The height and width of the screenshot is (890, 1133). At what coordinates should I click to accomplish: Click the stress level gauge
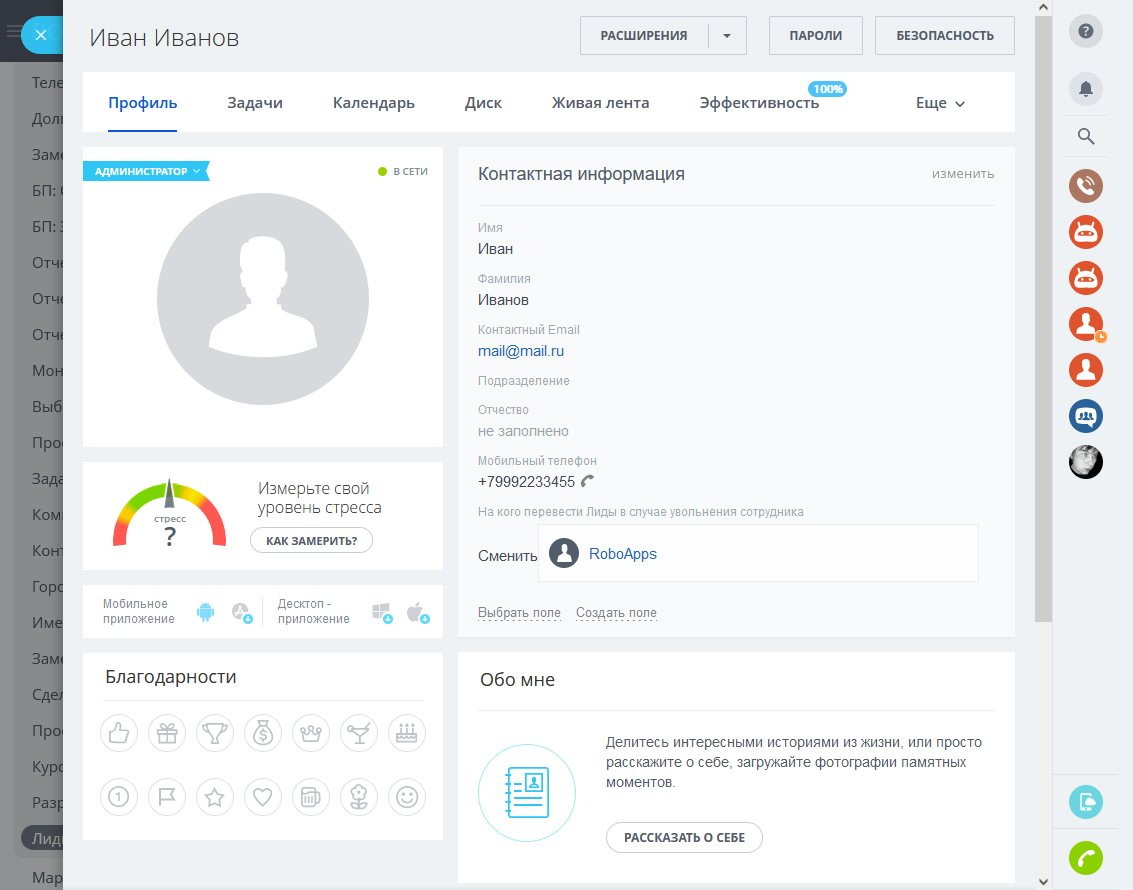tap(169, 515)
